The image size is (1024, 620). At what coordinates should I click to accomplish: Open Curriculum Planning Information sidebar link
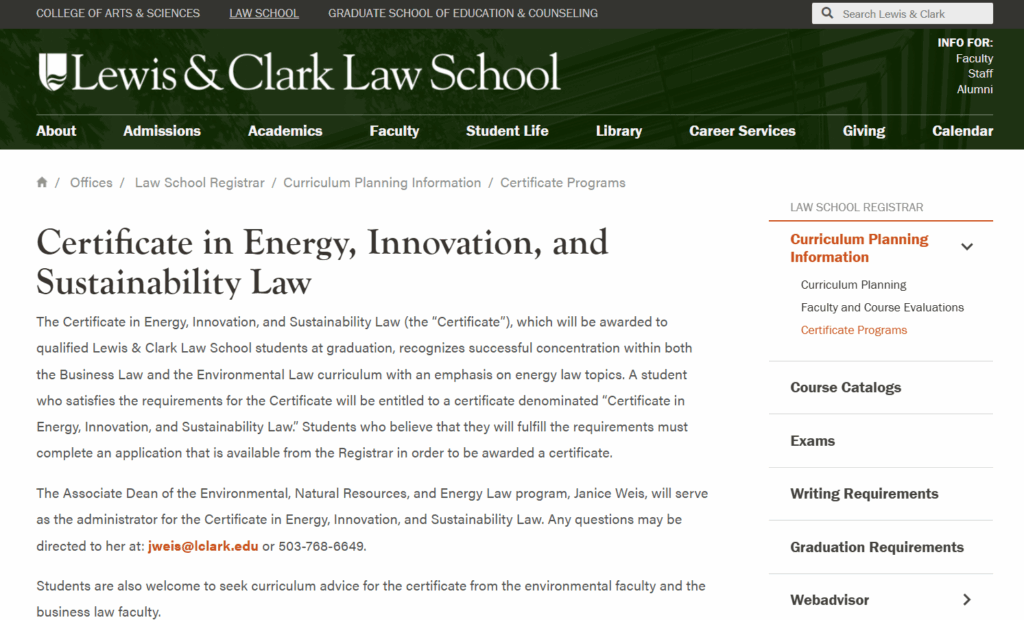tap(859, 248)
